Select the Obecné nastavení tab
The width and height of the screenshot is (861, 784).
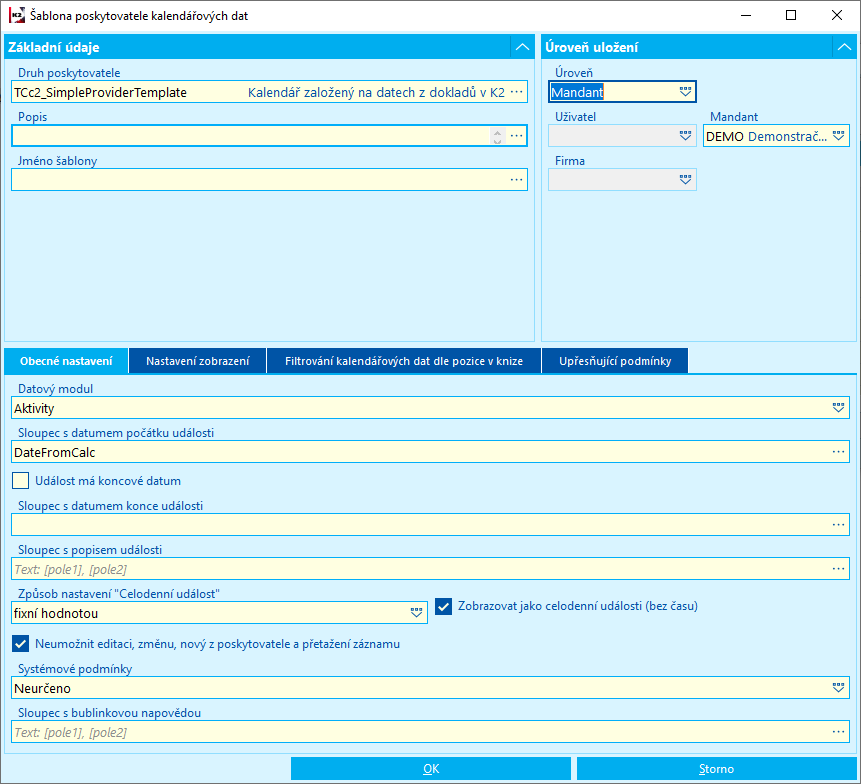(66, 361)
